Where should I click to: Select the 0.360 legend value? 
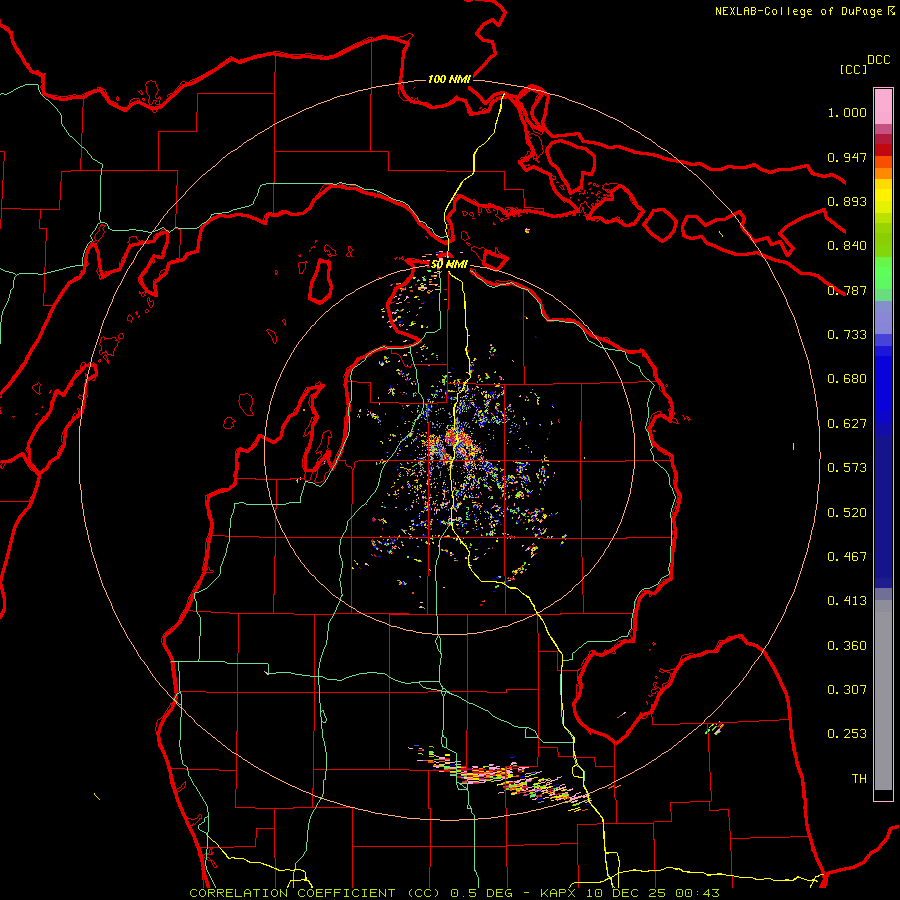847,646
